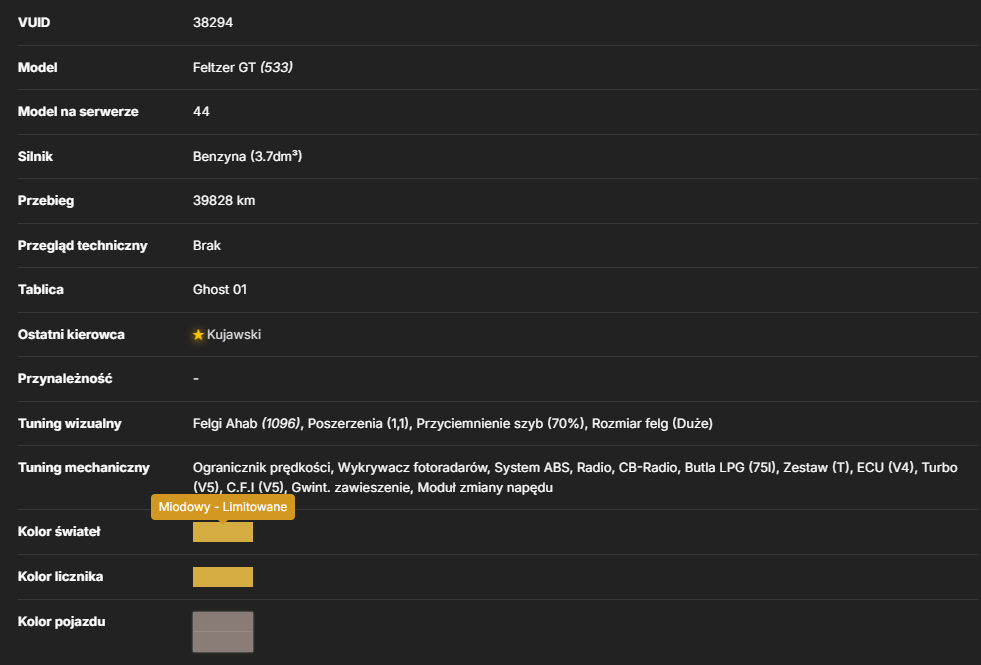
Task: Select the Kolor pojazdu grey-brown swatch
Action: (x=223, y=632)
